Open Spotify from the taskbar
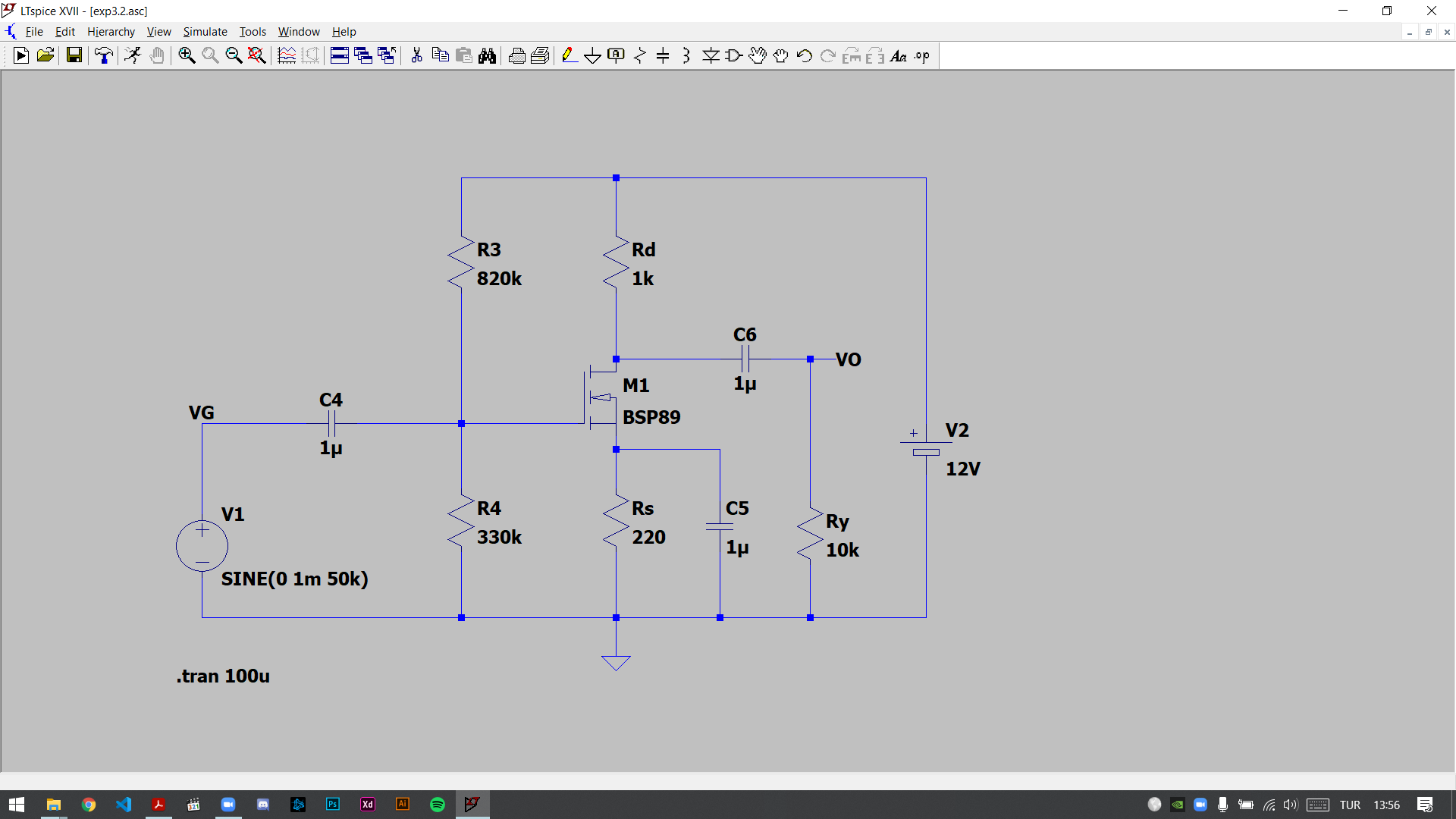This screenshot has width=1456, height=819. click(x=438, y=805)
